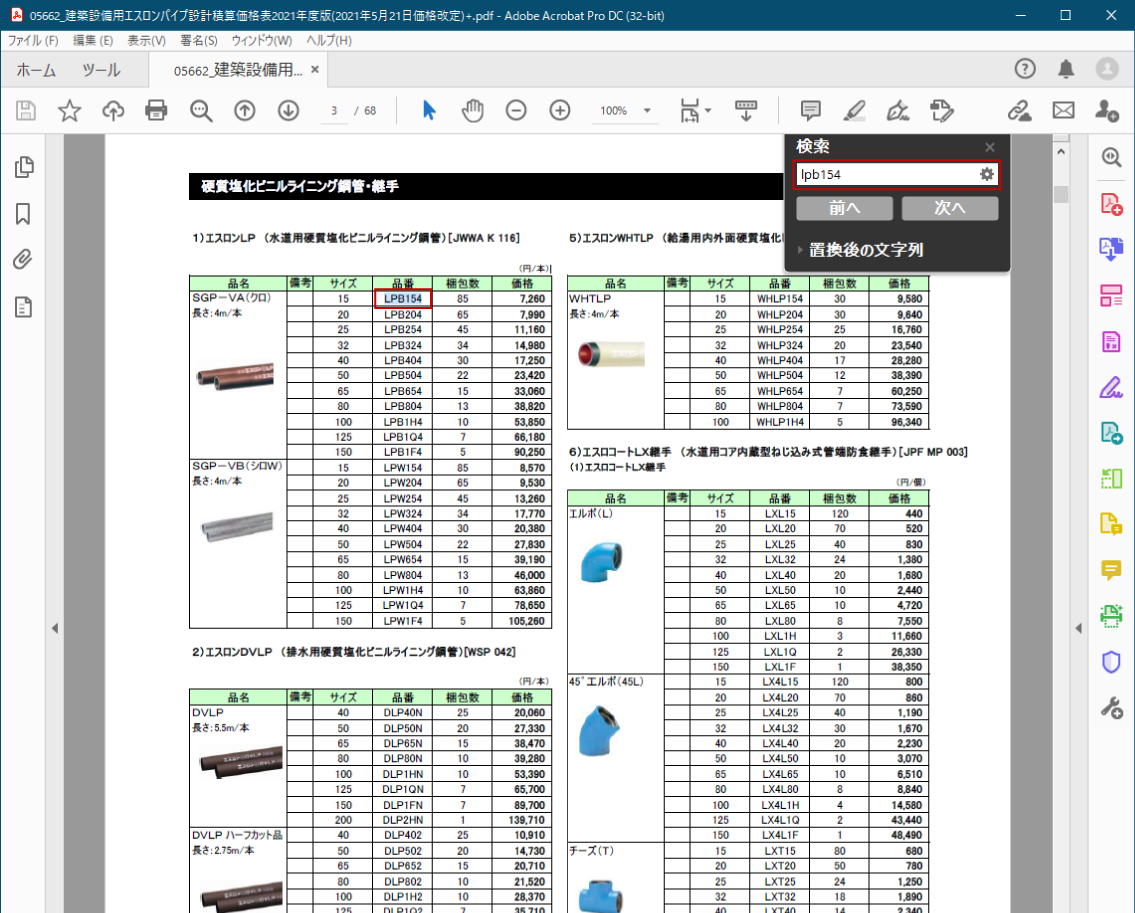Open search tool in right pane
The width and height of the screenshot is (1135, 913).
[1111, 158]
